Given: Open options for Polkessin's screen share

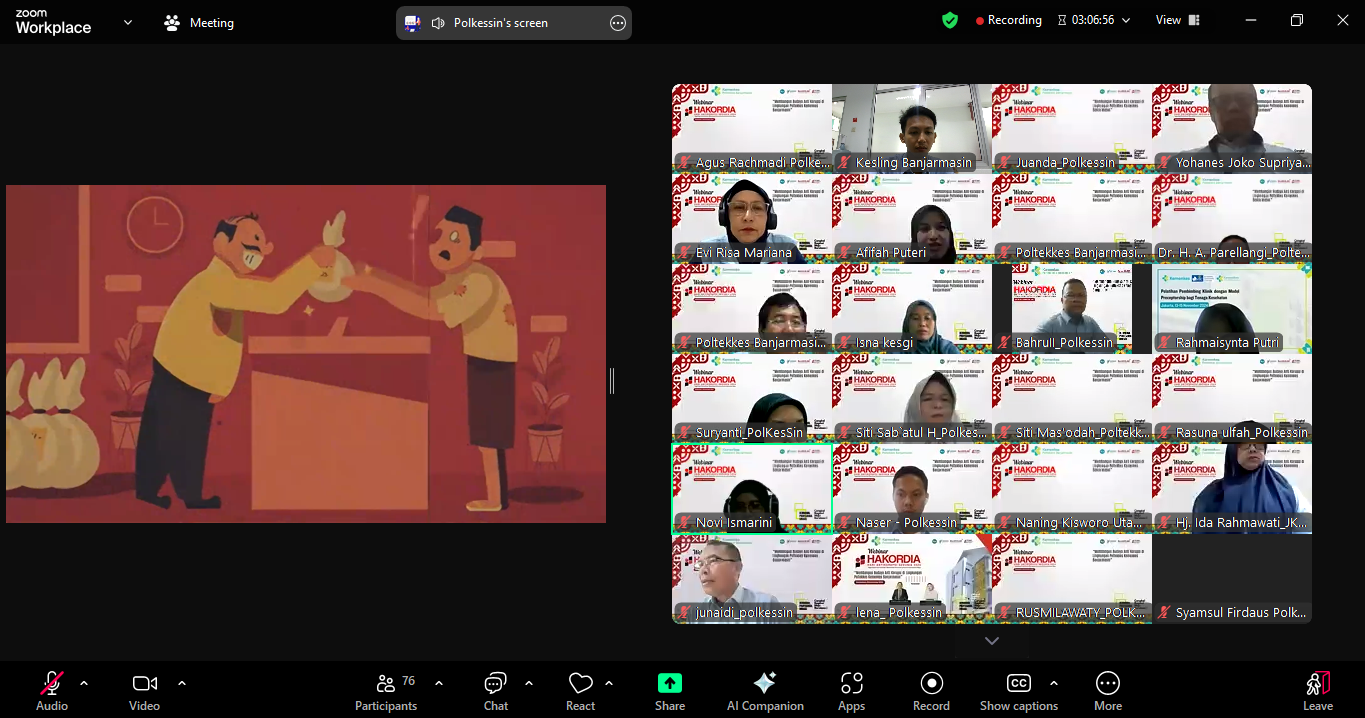Looking at the screenshot, I should point(617,21).
